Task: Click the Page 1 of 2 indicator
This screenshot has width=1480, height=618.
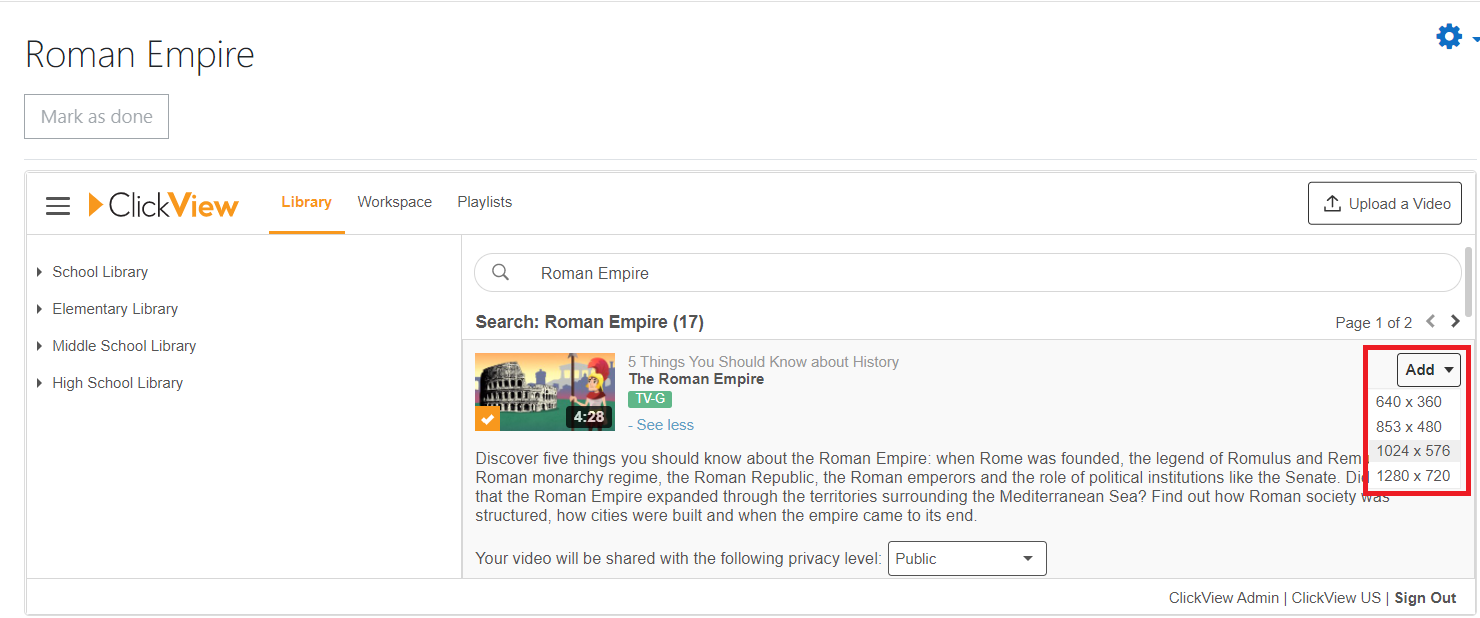Action: click(x=1374, y=323)
